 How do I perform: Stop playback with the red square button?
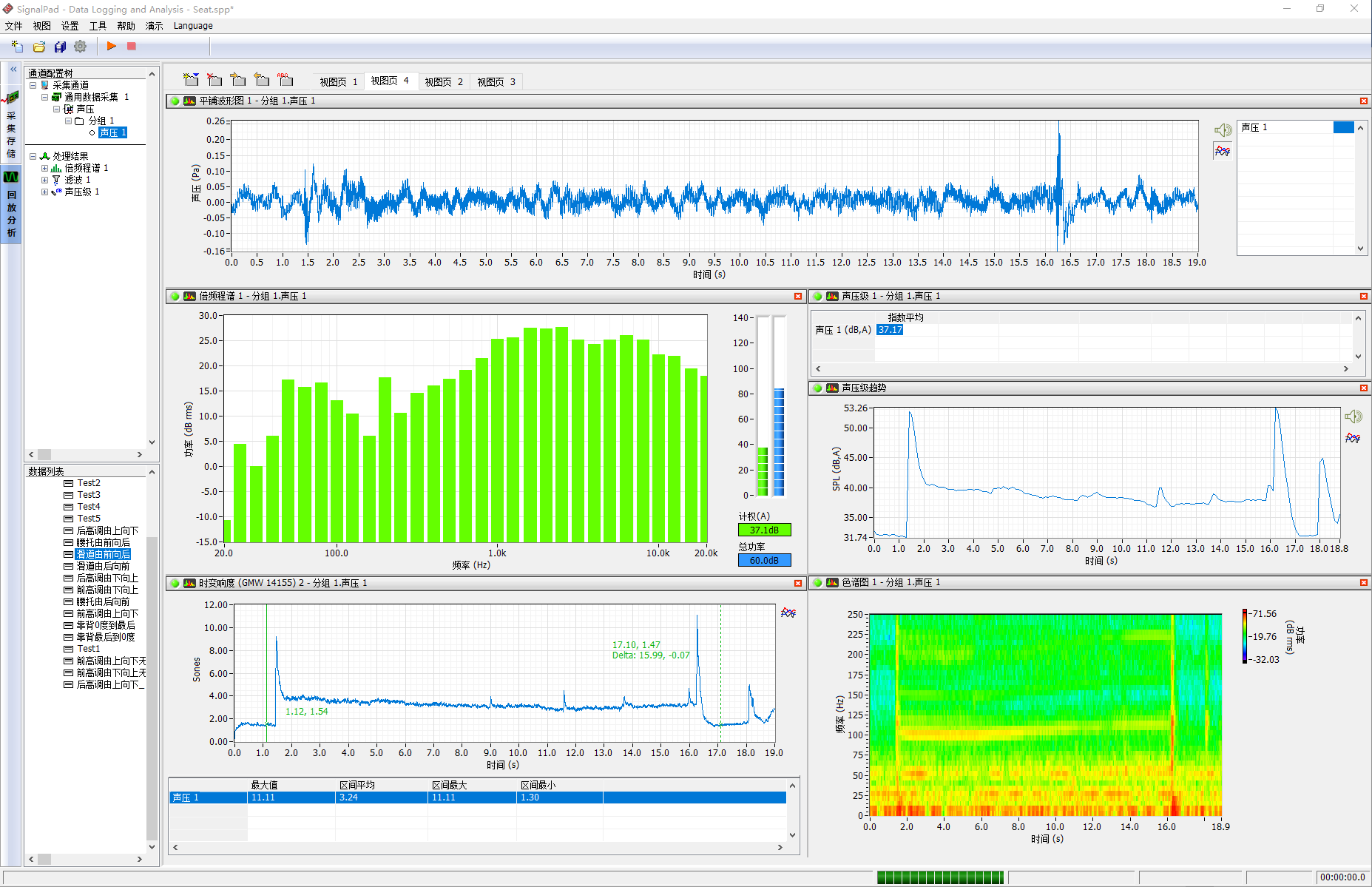(132, 46)
